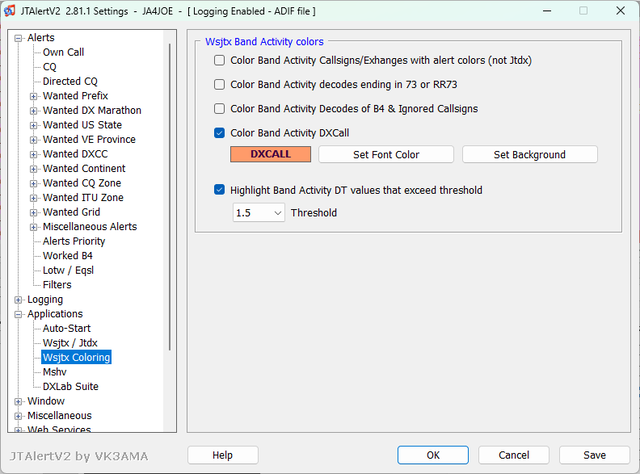Expand the Wanted DXCC node

point(33,154)
